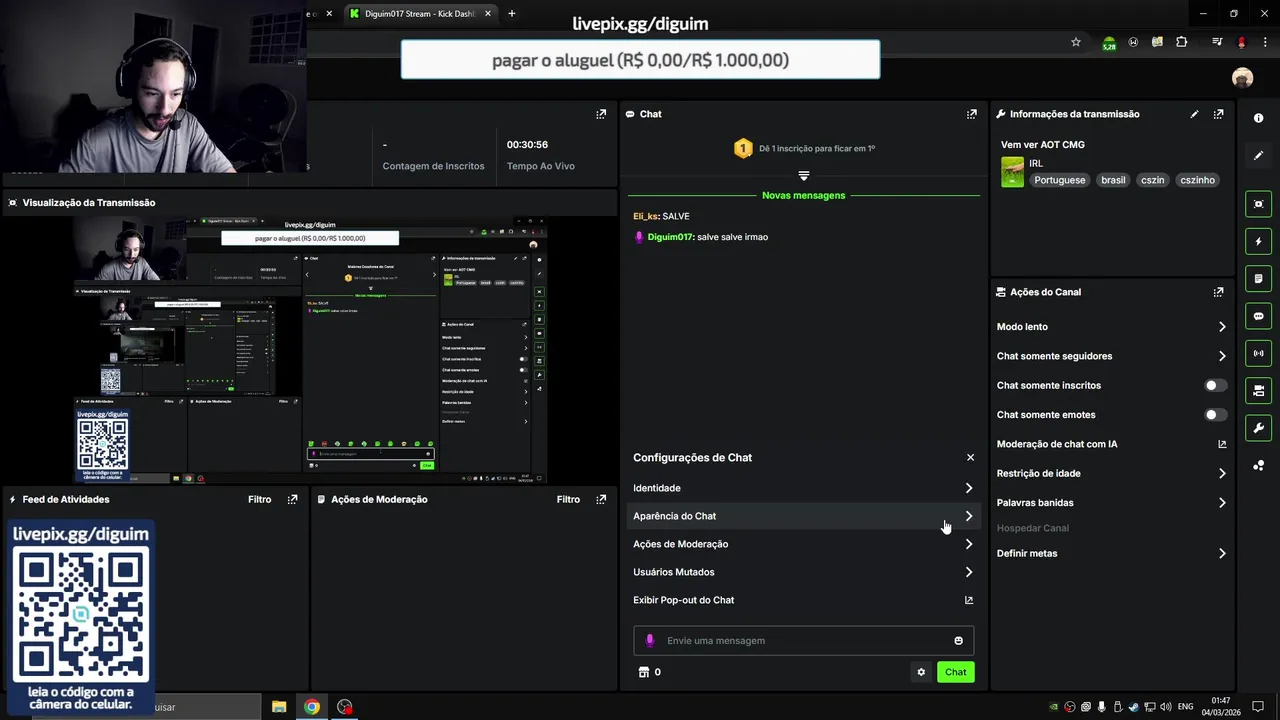The width and height of the screenshot is (1280, 720).
Task: Click the stream preview in Visualização da Transmissão
Action: pyautogui.click(x=310, y=350)
